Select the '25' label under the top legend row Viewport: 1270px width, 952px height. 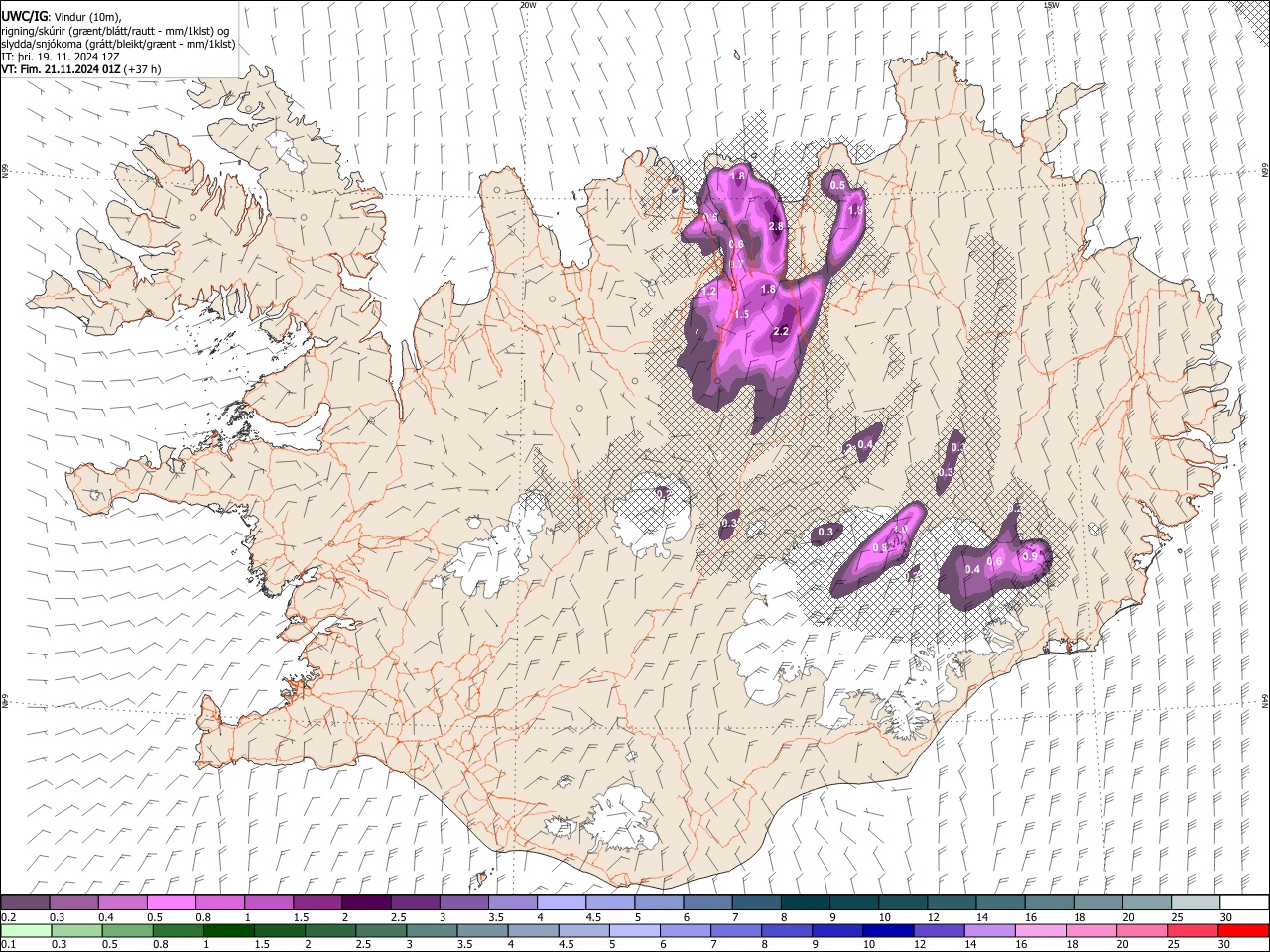(1177, 917)
